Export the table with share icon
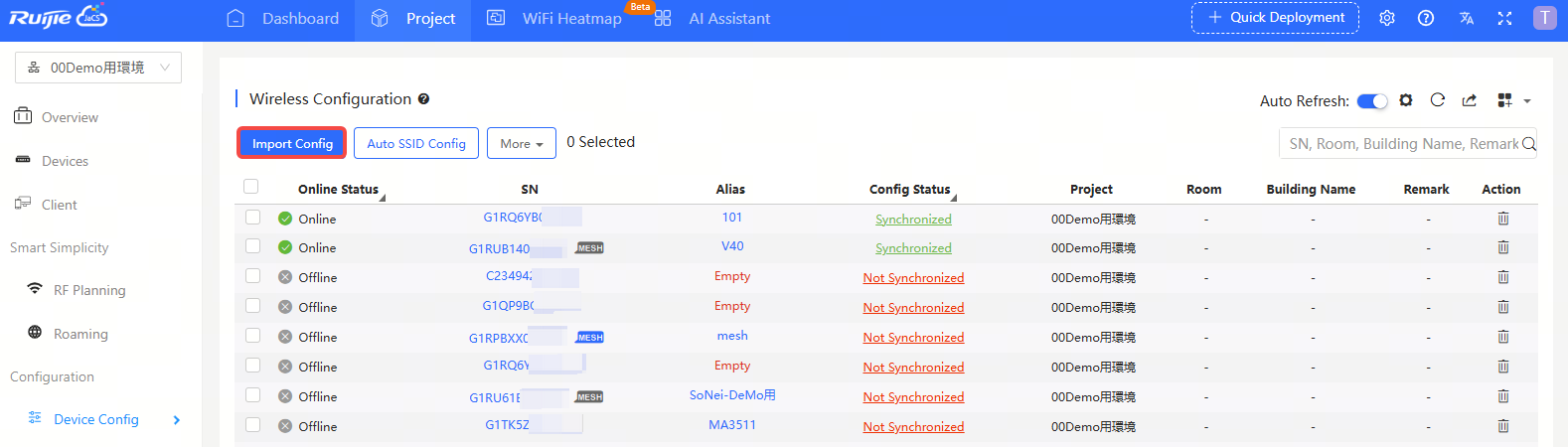 tap(1470, 100)
